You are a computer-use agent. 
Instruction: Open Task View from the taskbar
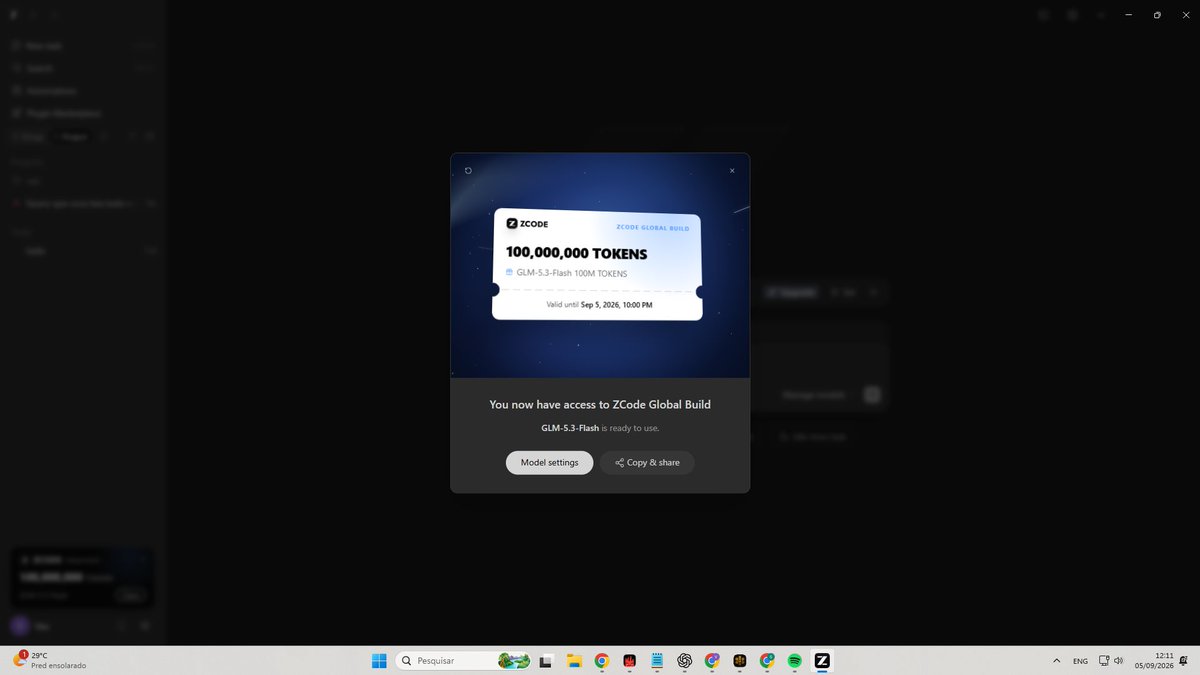click(x=546, y=661)
